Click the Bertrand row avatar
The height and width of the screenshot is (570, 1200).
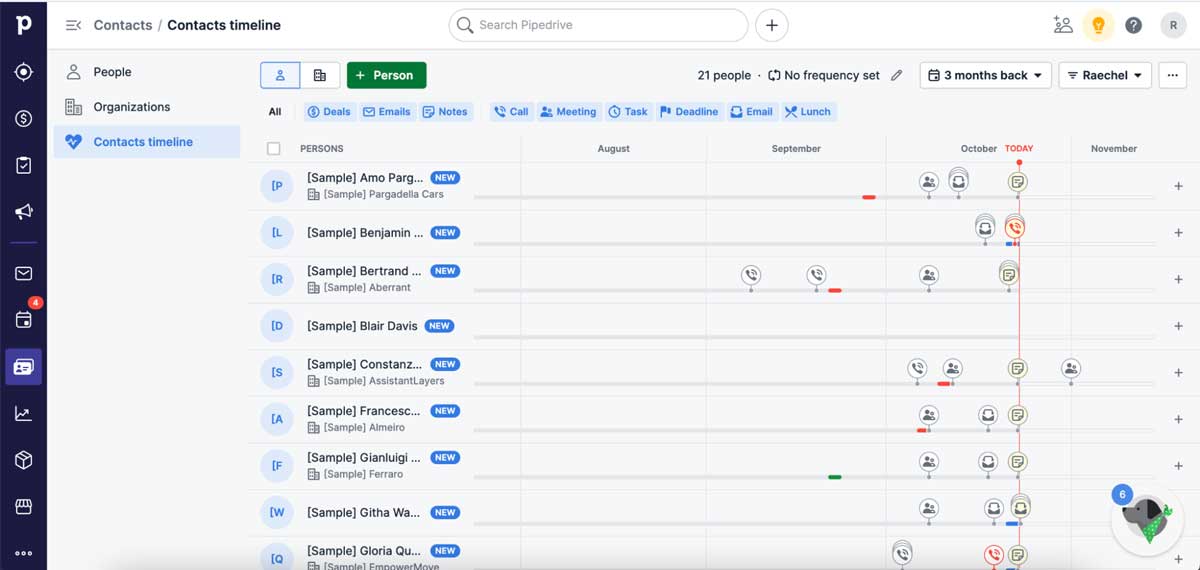277,279
